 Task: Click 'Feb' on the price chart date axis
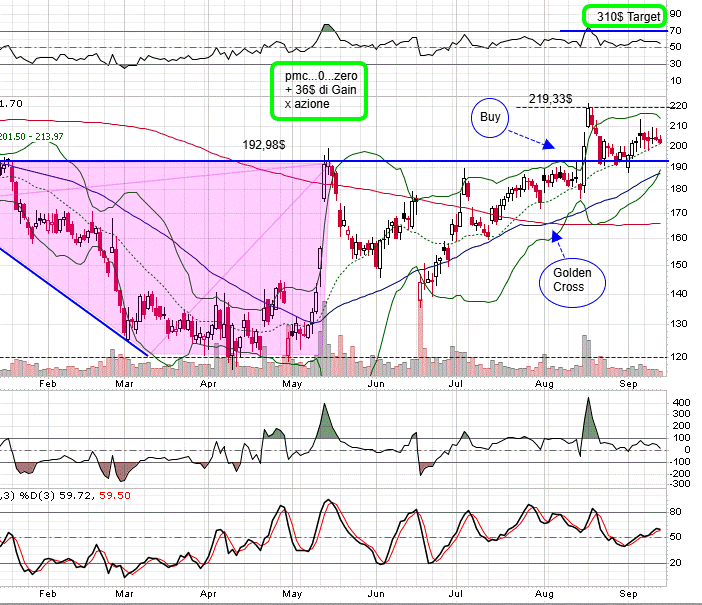(x=47, y=384)
